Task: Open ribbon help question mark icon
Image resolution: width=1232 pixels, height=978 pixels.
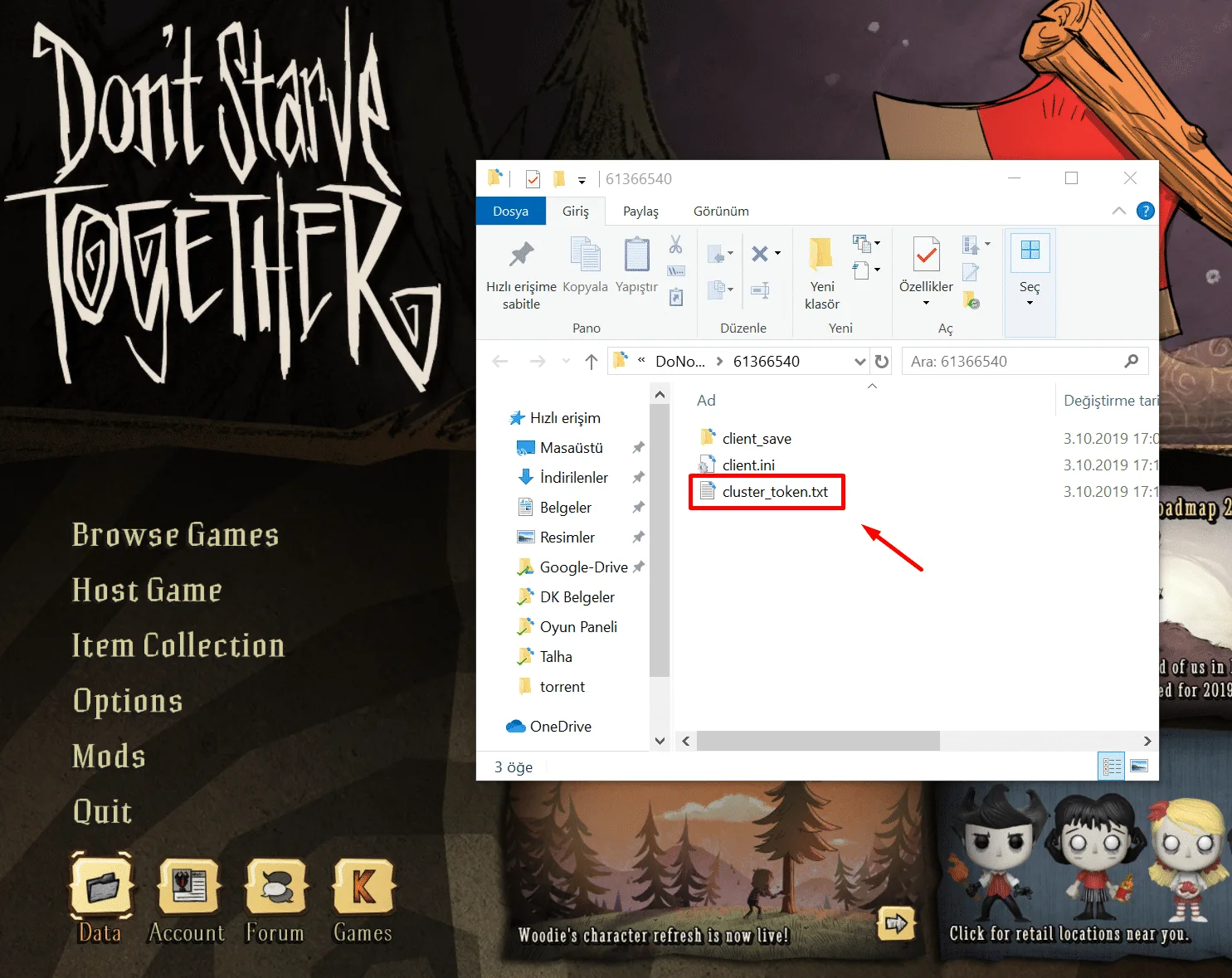Action: point(1146,211)
